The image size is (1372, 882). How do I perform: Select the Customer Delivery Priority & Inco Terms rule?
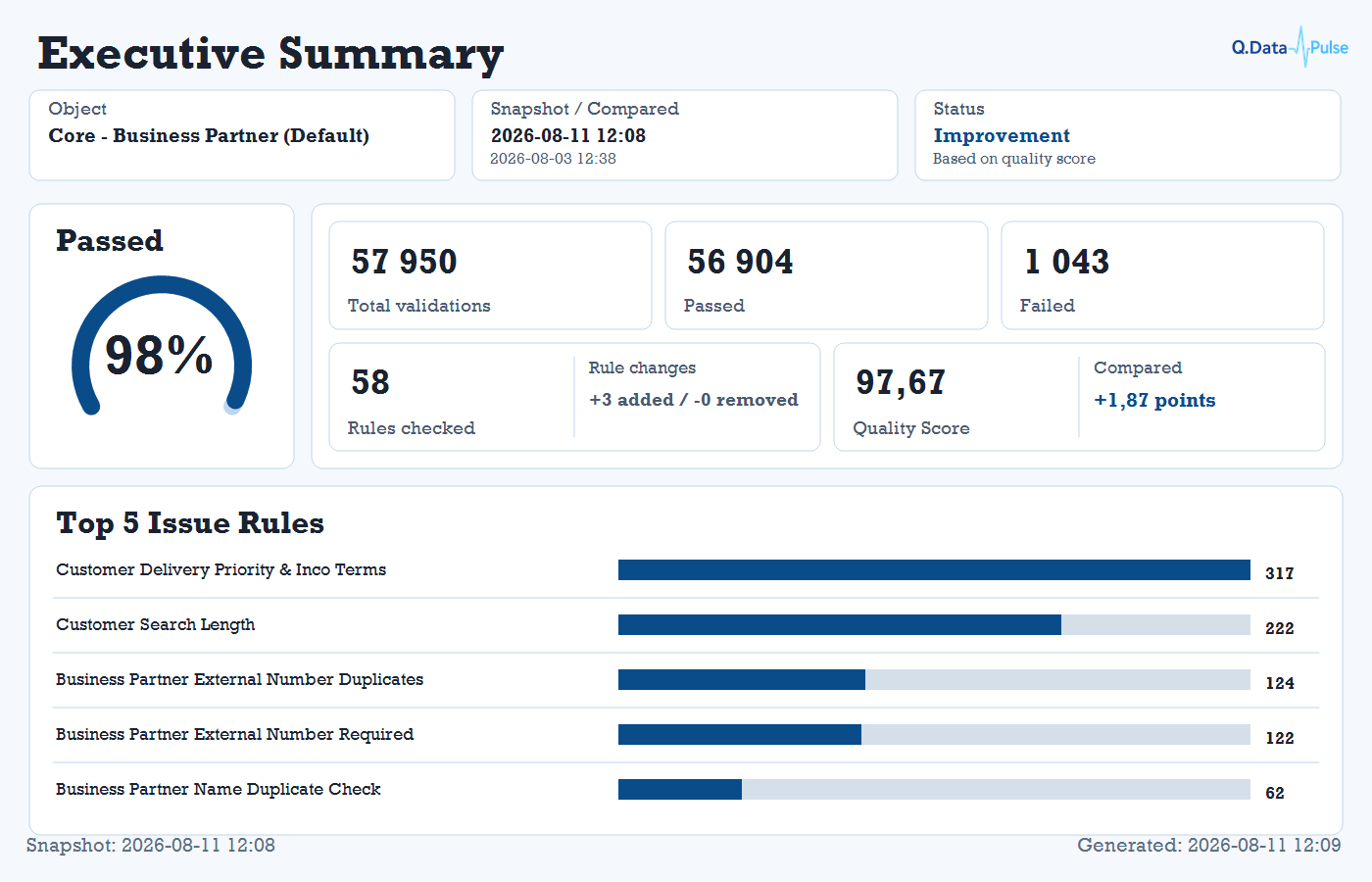click(220, 569)
